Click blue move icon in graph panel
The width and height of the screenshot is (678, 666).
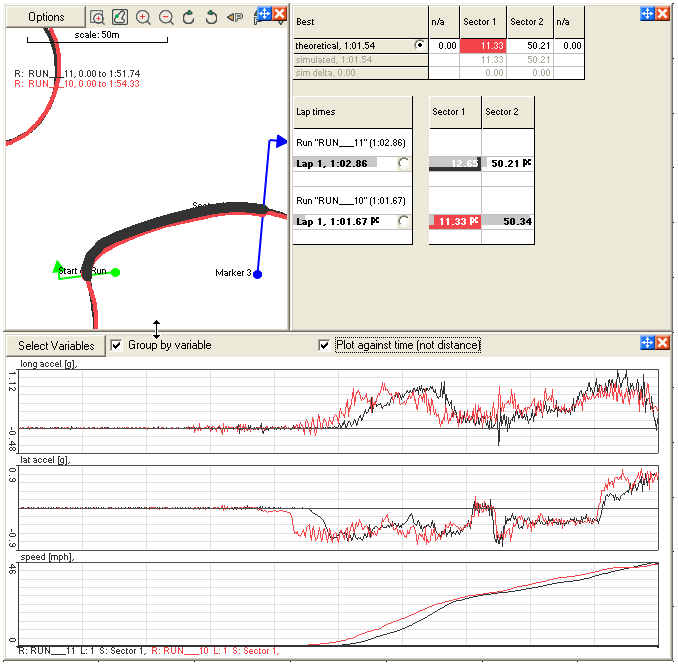coord(647,343)
